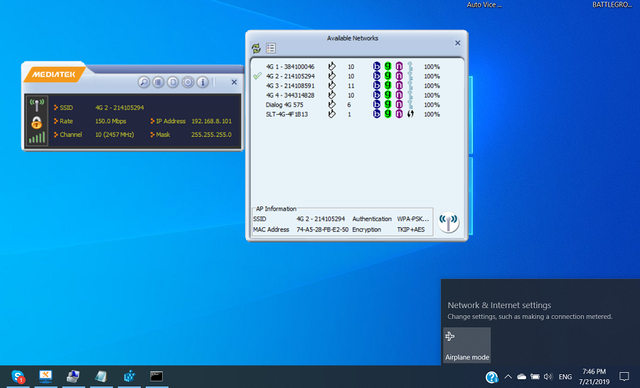Open the Get Help tray icon
This screenshot has width=640, height=388.
click(x=492, y=377)
